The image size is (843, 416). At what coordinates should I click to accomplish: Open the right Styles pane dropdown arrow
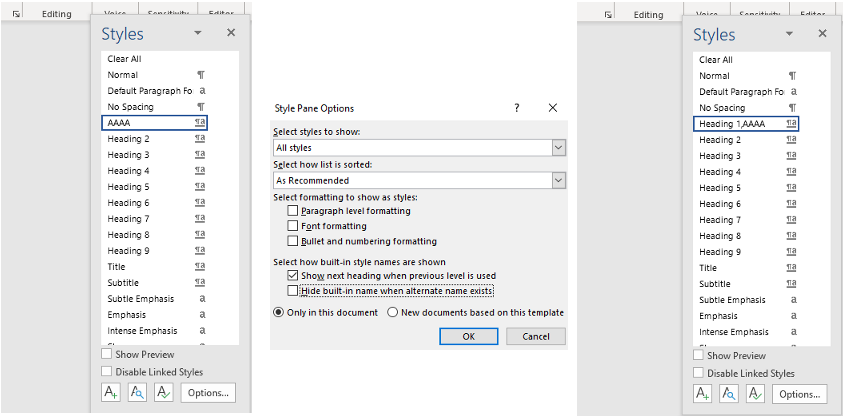(789, 34)
